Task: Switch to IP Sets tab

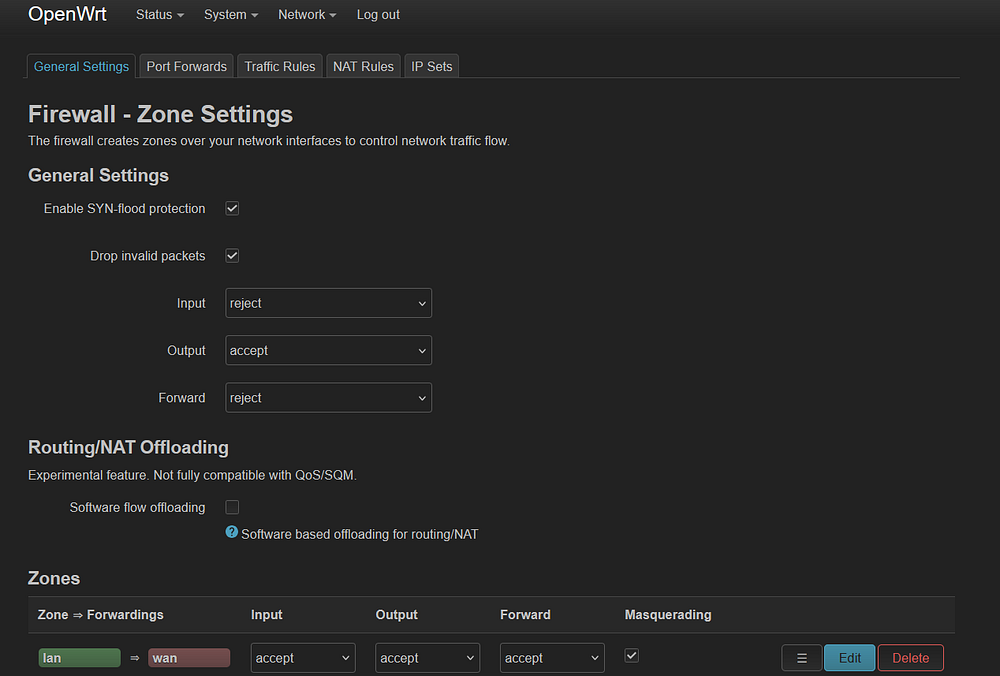Action: (432, 66)
